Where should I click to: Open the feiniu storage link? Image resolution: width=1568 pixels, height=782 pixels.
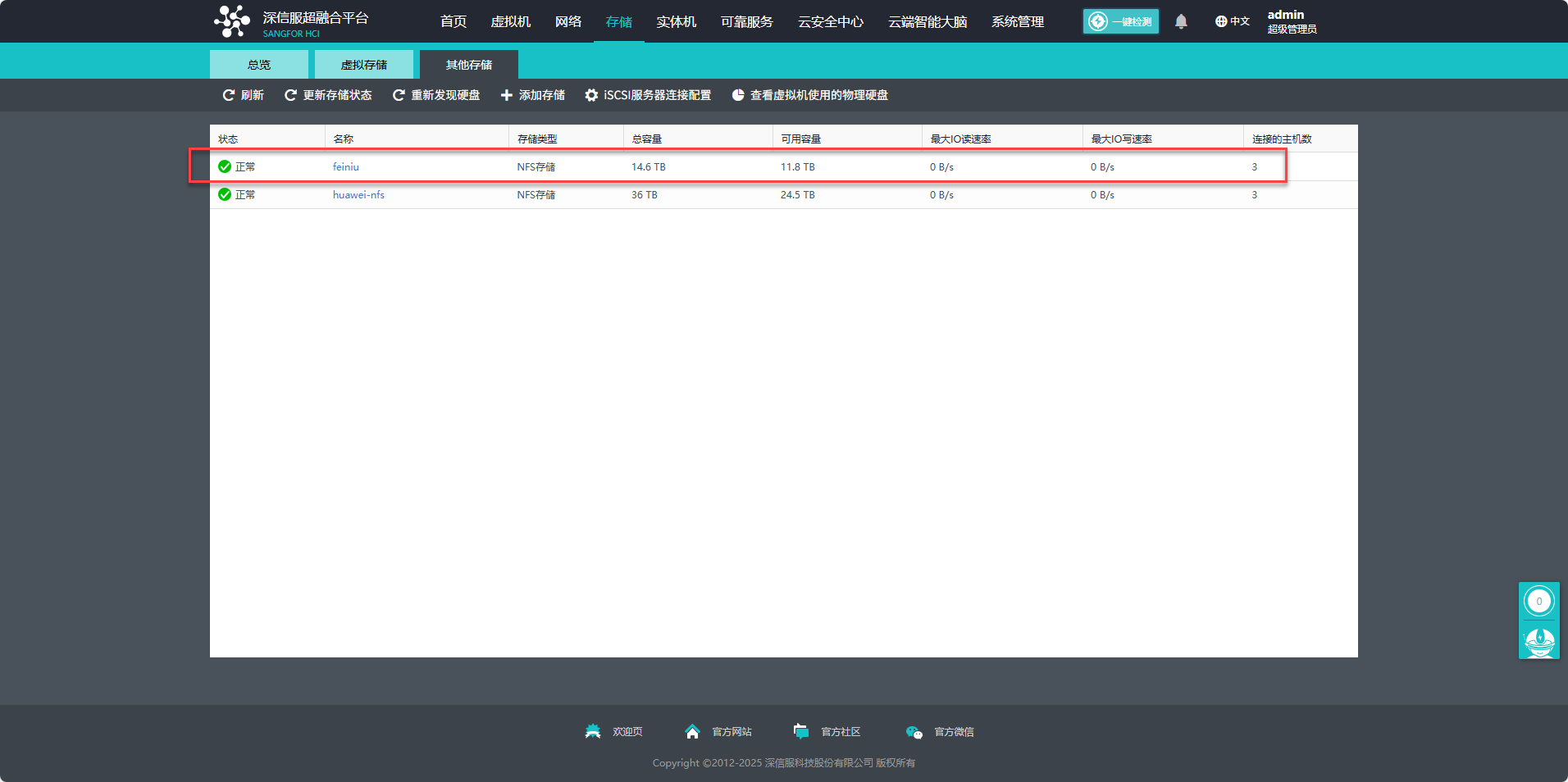click(346, 166)
